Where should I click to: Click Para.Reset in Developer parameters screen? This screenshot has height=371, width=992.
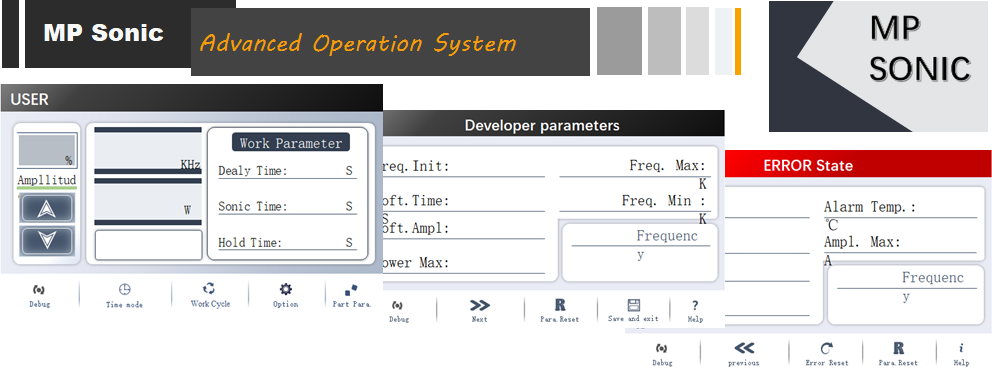point(560,305)
